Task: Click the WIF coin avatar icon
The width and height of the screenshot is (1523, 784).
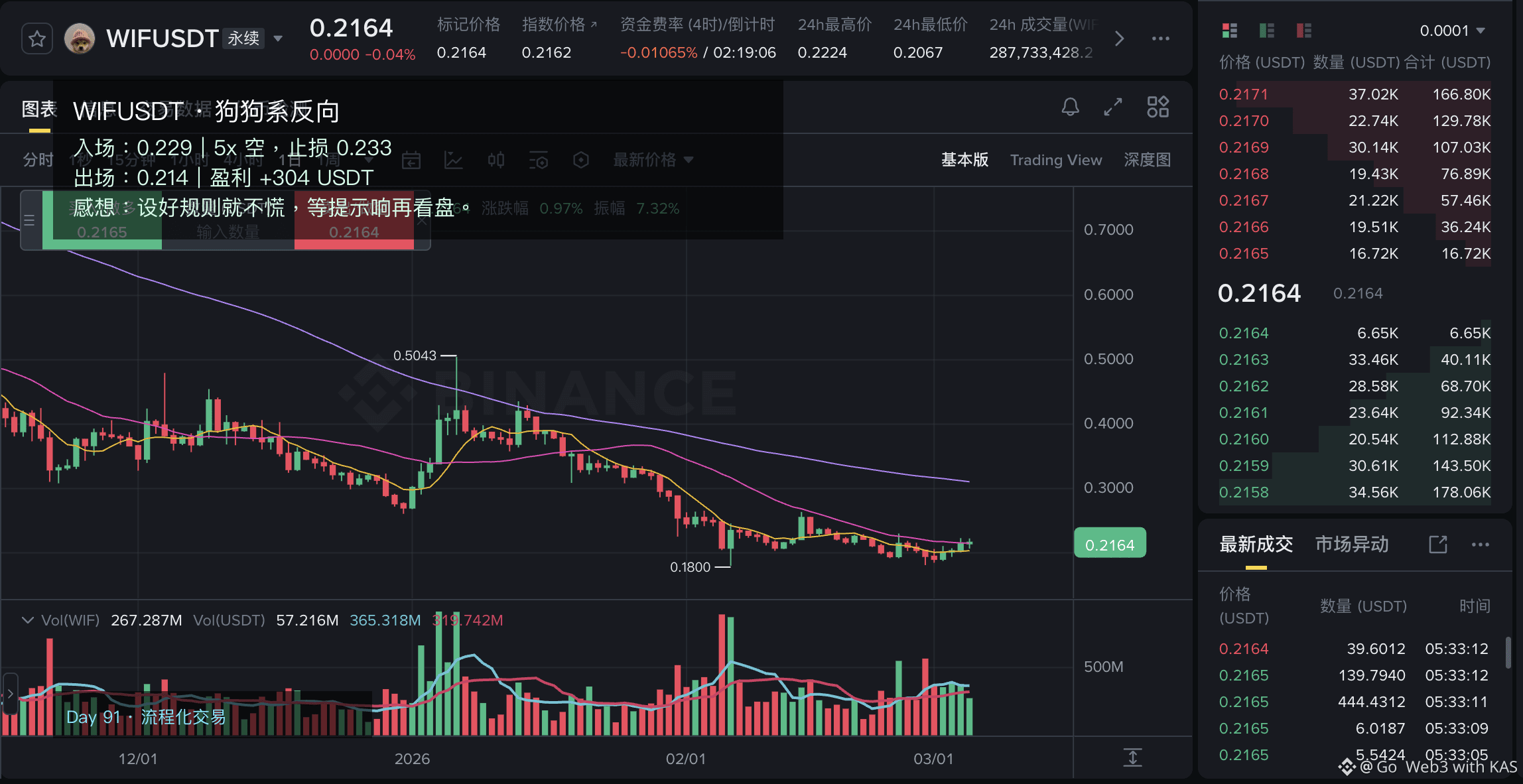Action: (80, 38)
